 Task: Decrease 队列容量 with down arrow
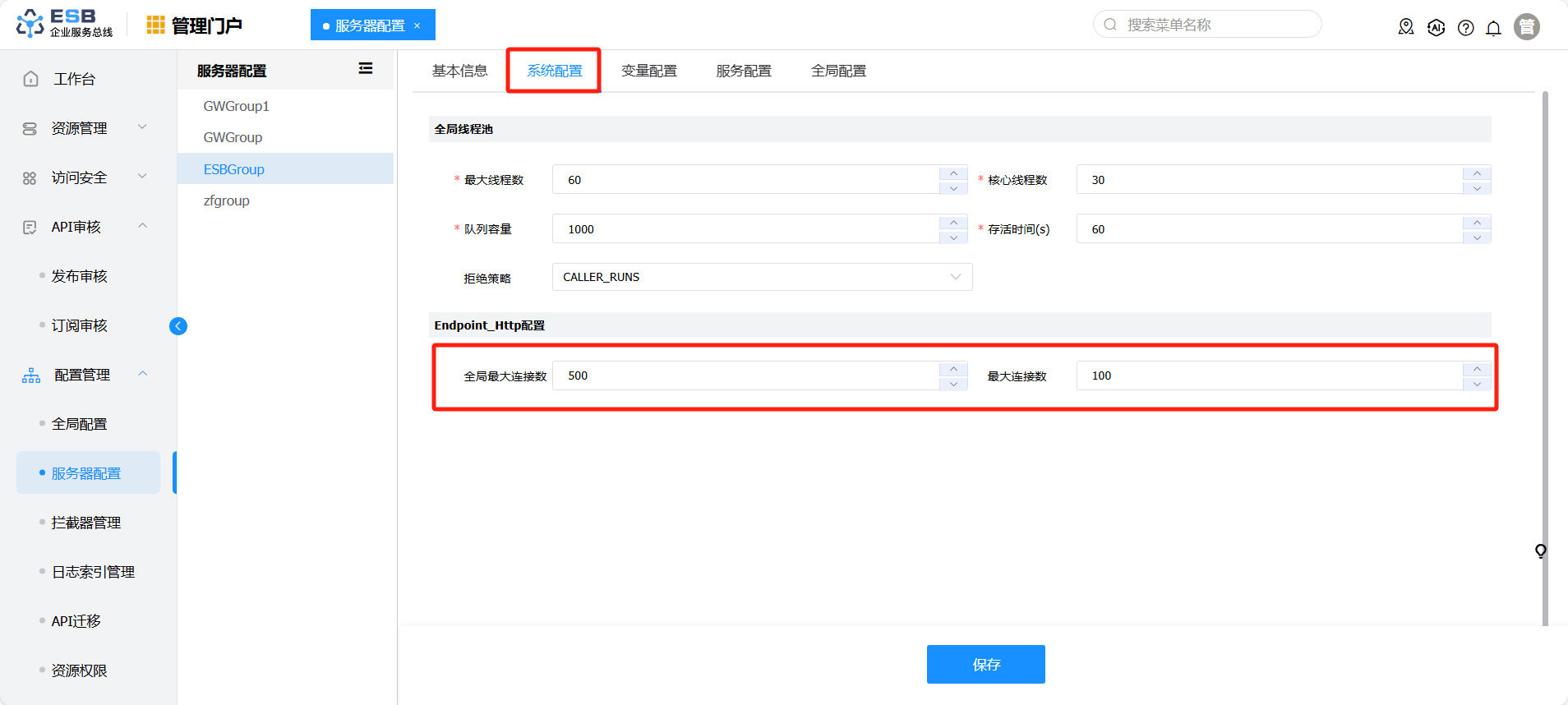point(953,237)
